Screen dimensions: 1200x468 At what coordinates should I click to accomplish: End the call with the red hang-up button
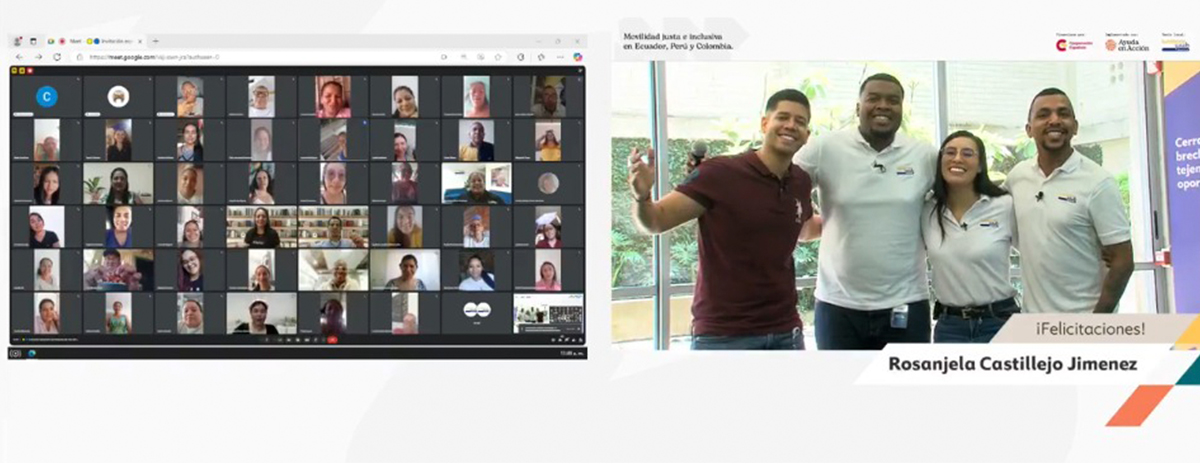click(x=332, y=341)
